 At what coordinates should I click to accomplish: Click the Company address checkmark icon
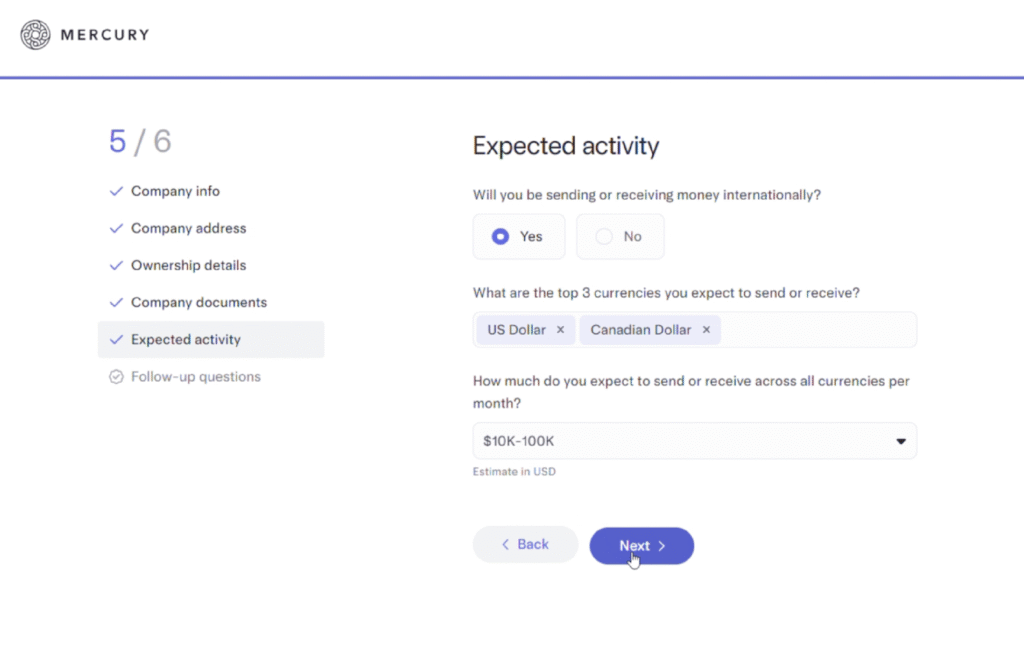116,228
